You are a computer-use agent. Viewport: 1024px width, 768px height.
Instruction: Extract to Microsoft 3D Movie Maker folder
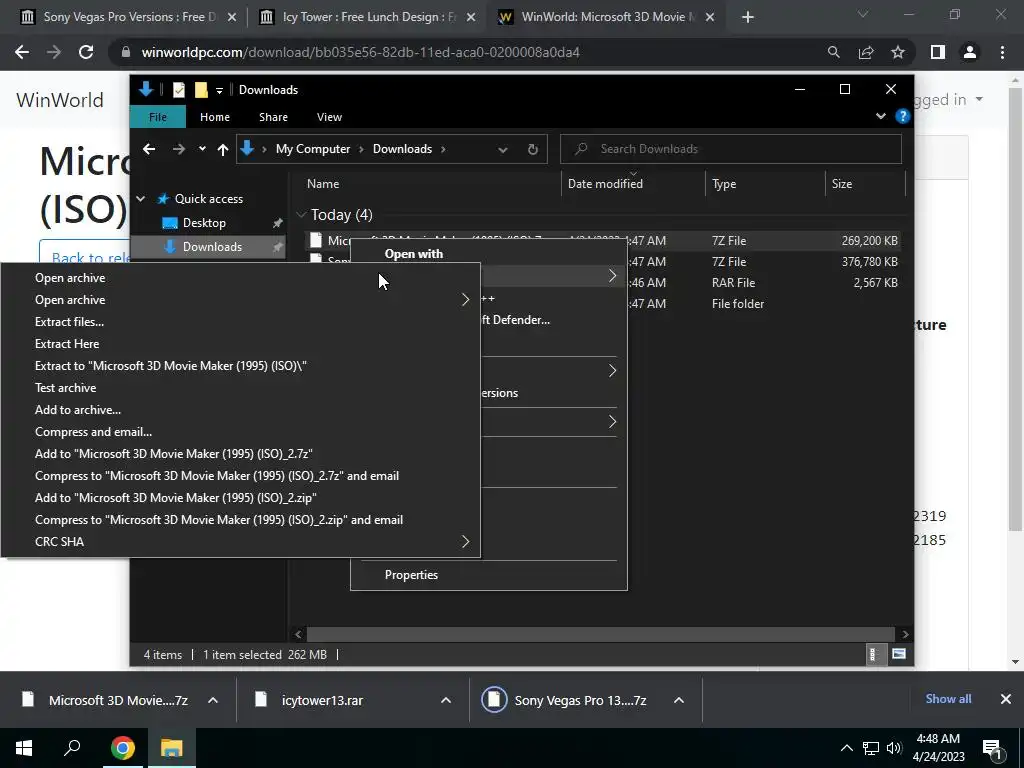click(240, 366)
